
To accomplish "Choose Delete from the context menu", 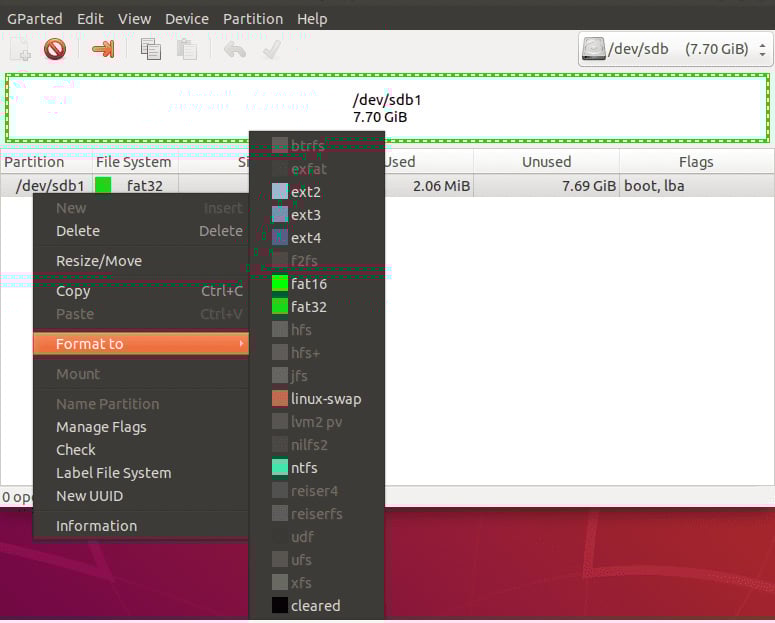I will tap(141, 231).
